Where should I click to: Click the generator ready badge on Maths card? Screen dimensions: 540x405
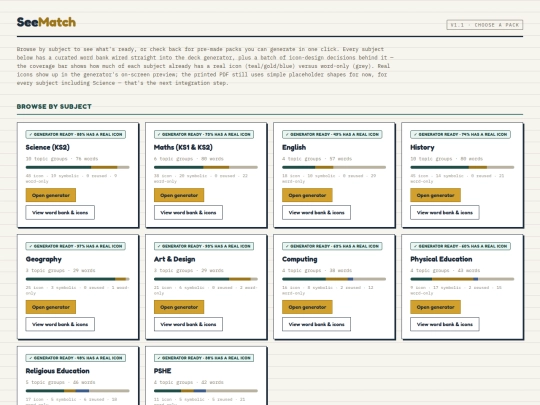(x=204, y=134)
